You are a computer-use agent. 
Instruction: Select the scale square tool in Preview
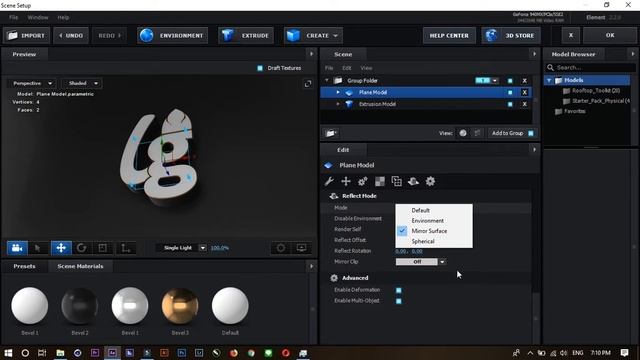coord(102,248)
